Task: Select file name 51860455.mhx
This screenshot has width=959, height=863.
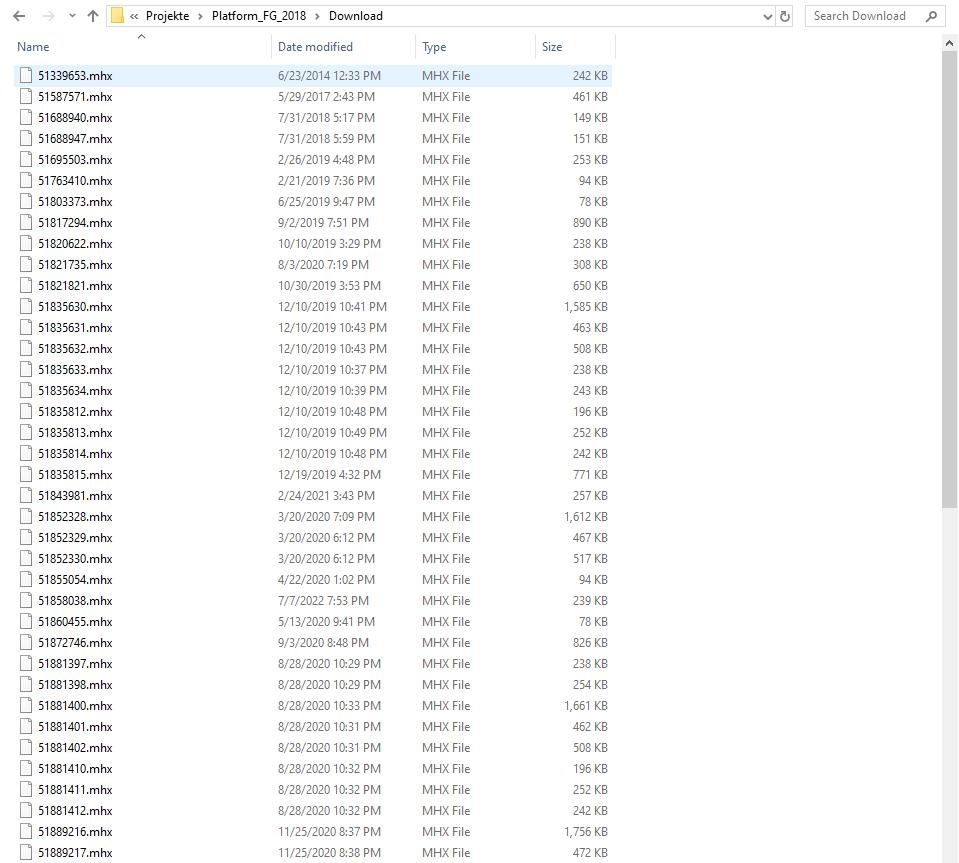Action: pyautogui.click(x=75, y=621)
